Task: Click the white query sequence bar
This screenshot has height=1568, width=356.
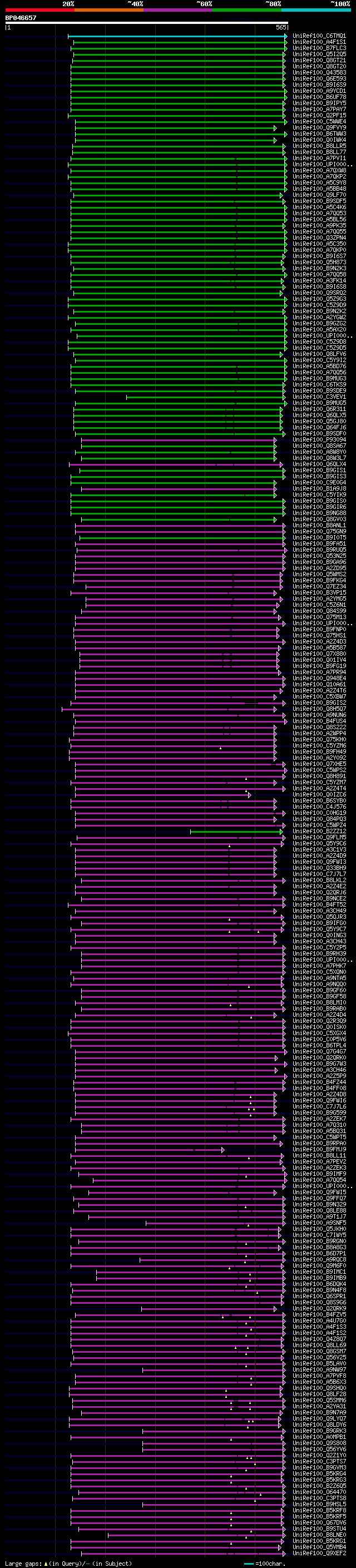Action: coord(147,23)
